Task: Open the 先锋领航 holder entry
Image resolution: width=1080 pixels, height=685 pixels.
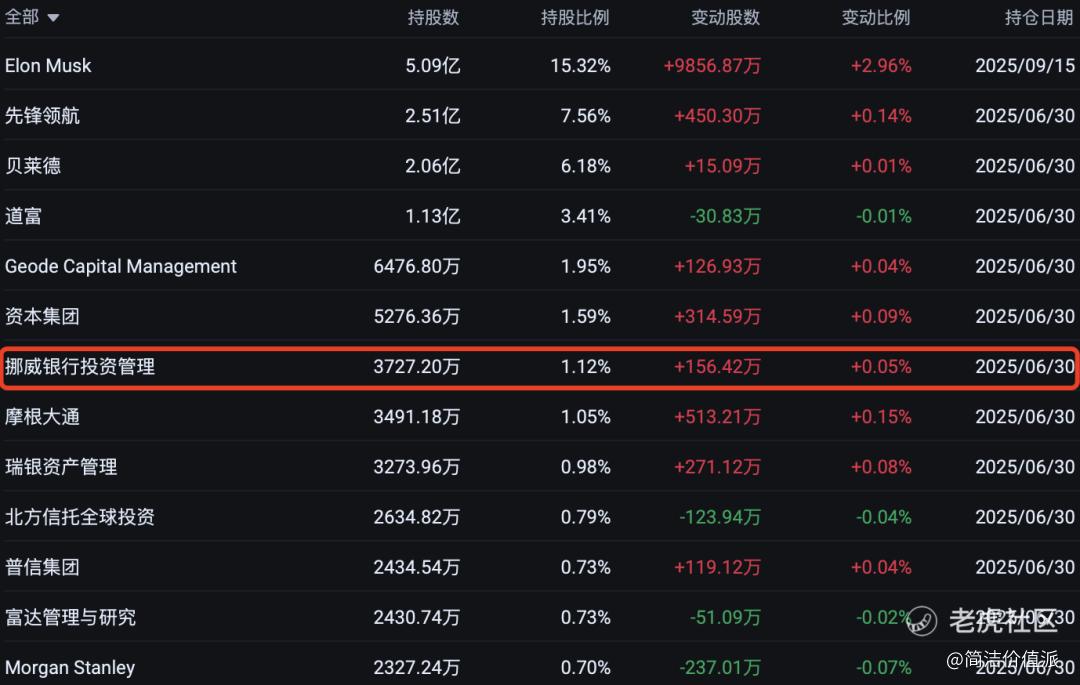Action: tap(42, 116)
